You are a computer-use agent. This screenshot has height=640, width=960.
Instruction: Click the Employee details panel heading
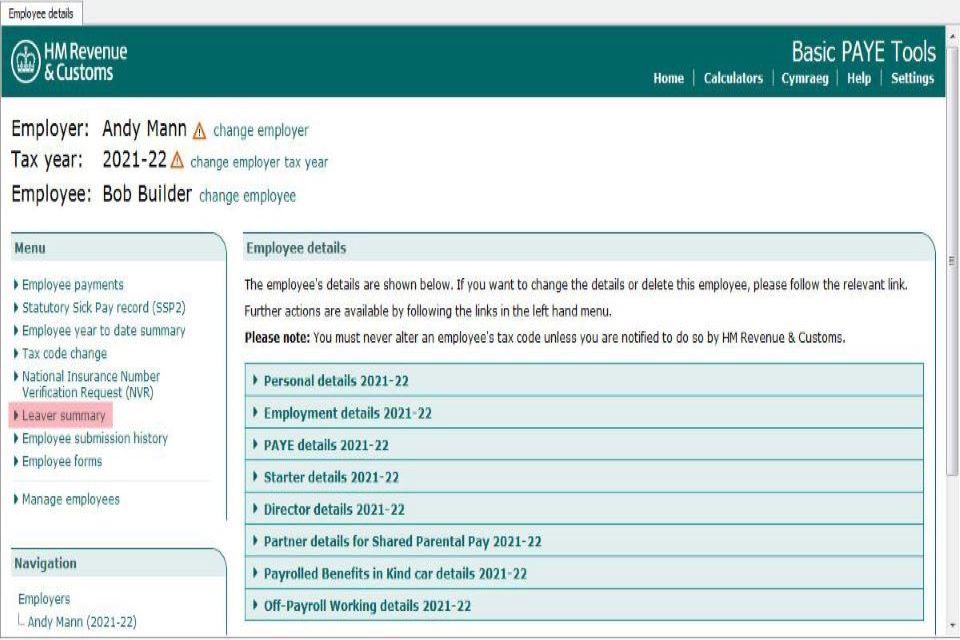click(x=296, y=248)
